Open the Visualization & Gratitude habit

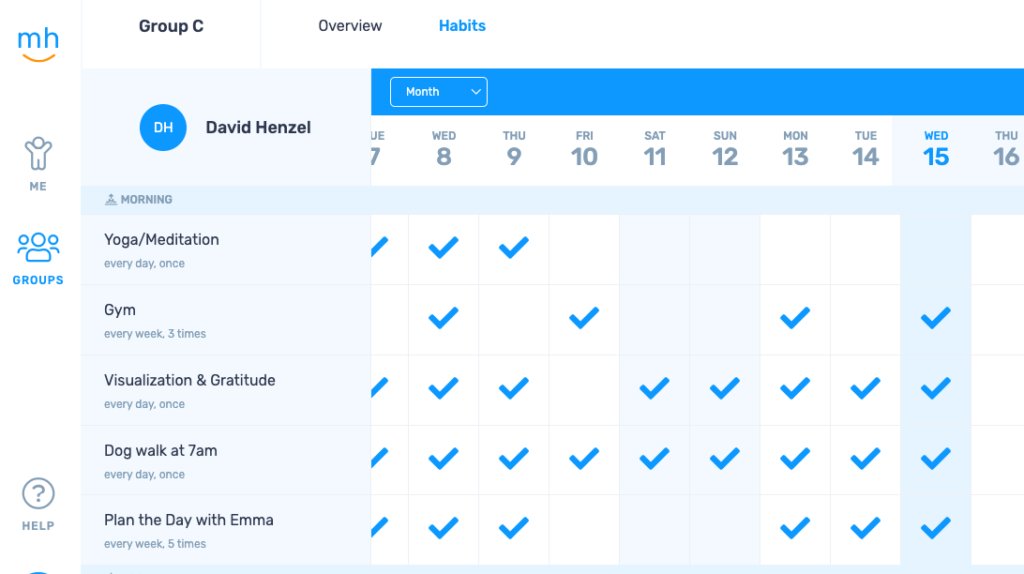coord(226,391)
